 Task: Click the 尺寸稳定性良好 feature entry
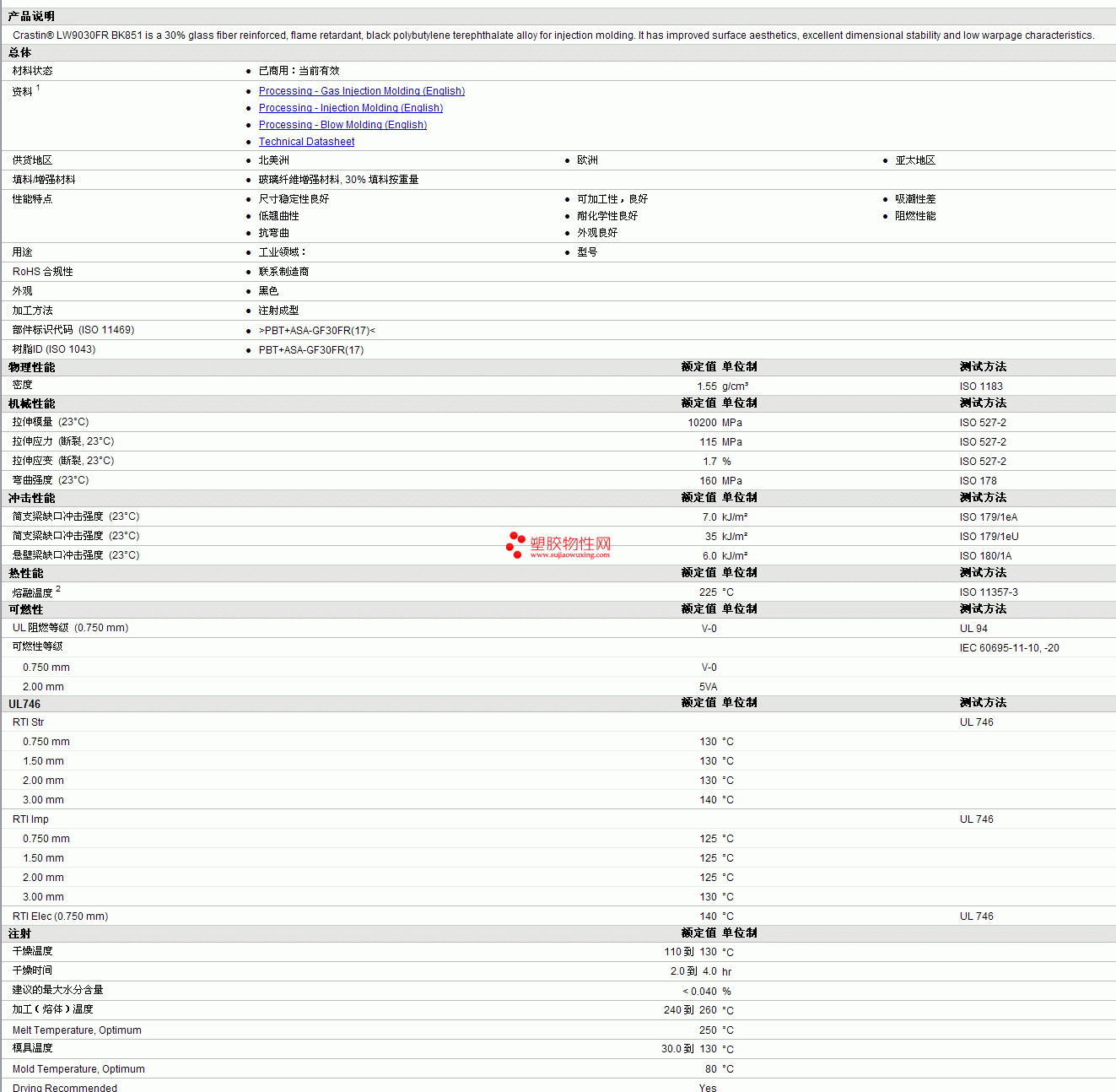point(294,199)
